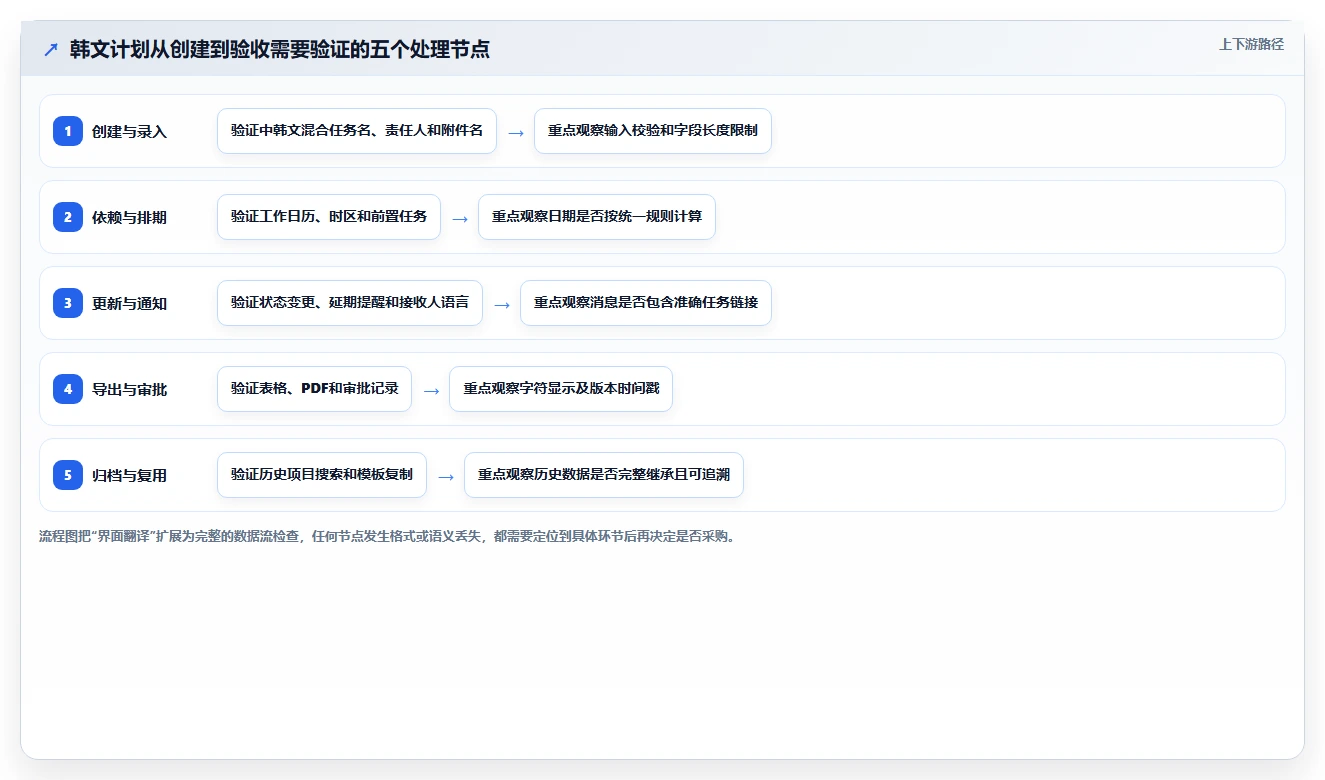Click the step number 5 badge
The height and width of the screenshot is (780, 1325).
click(68, 475)
